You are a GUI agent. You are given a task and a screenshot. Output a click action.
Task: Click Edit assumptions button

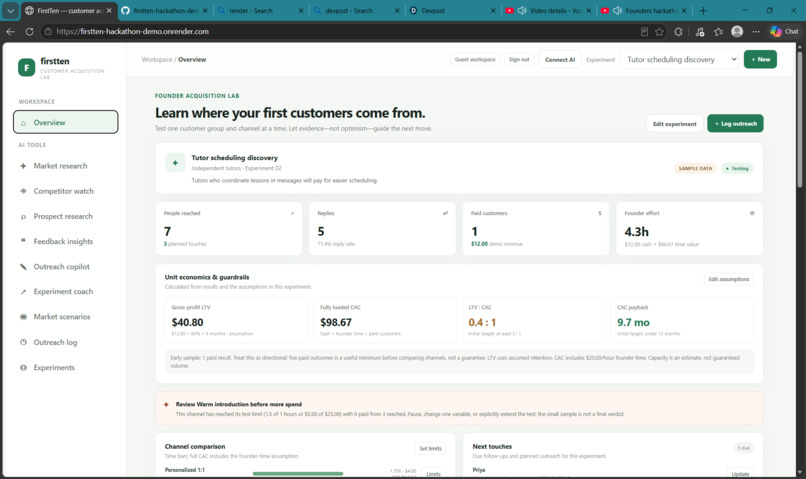(x=728, y=279)
